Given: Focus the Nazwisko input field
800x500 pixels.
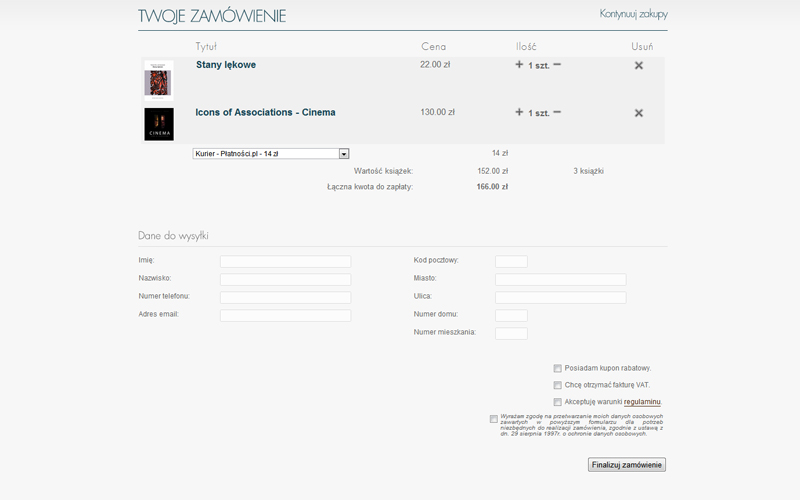Looking at the screenshot, I should (285, 280).
